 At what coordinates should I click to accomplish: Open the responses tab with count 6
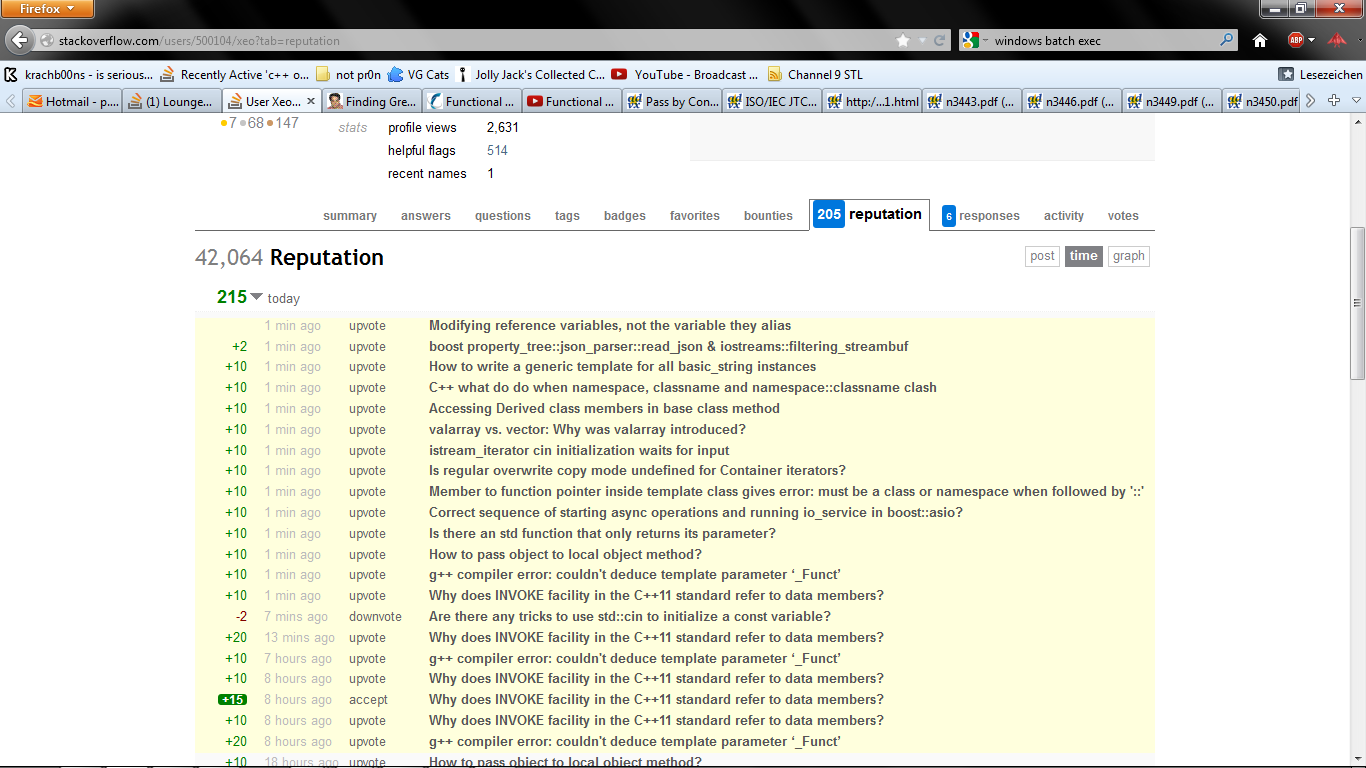(981, 216)
